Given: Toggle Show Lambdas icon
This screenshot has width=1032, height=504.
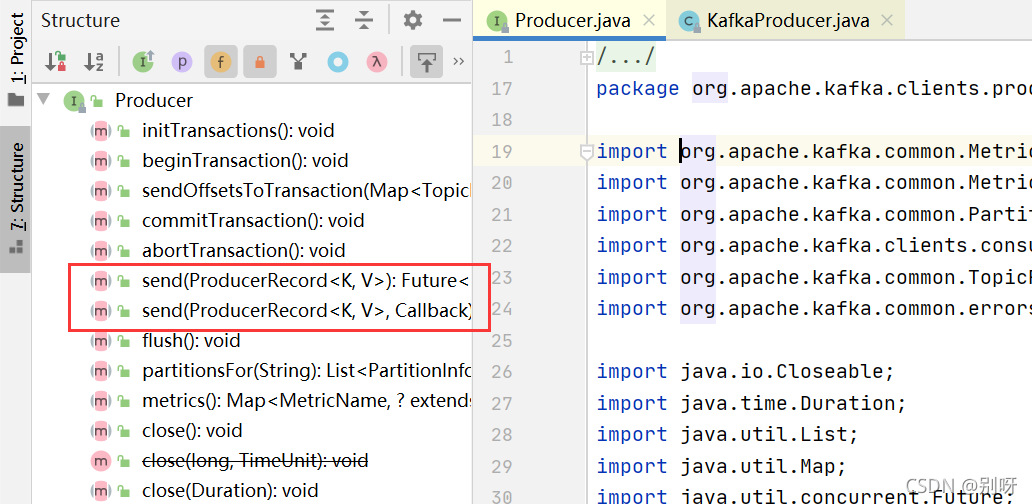Looking at the screenshot, I should [376, 62].
